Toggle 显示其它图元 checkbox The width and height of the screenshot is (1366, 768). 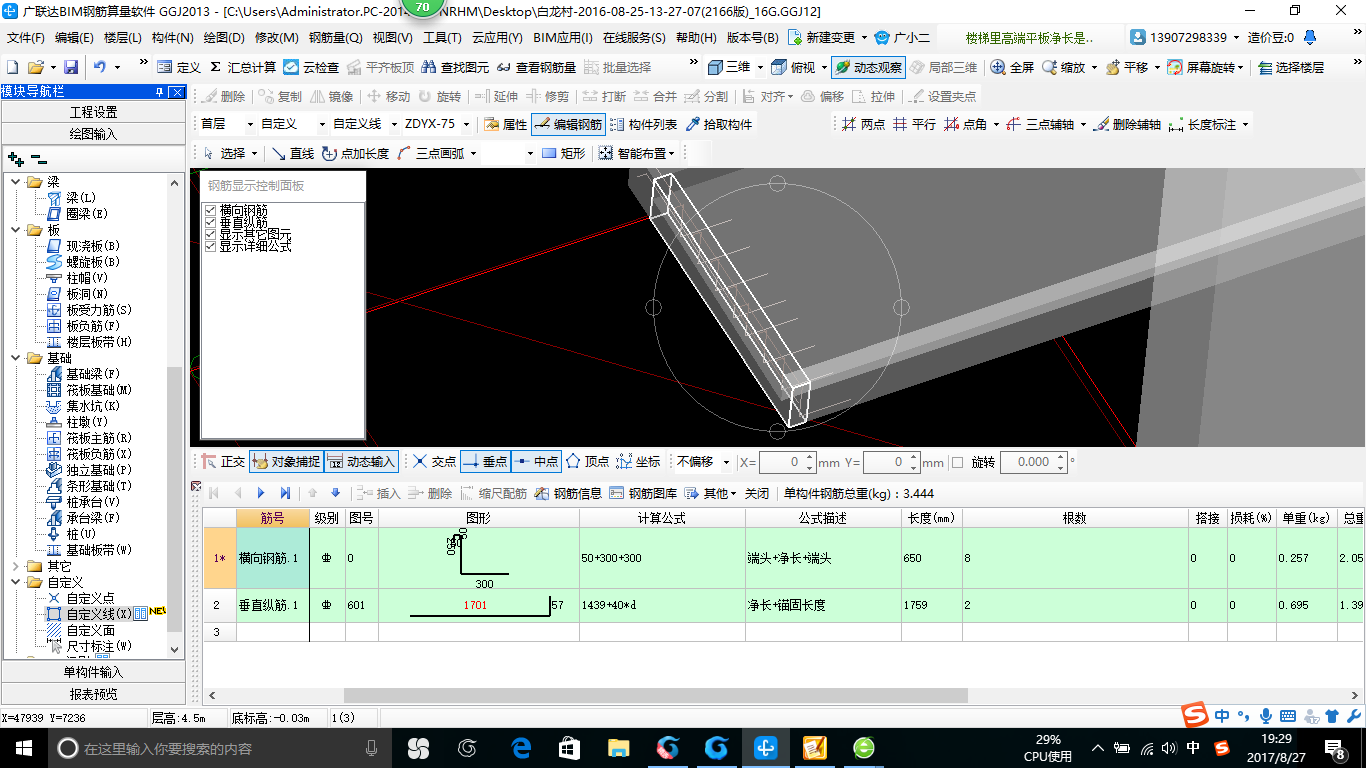(210, 234)
